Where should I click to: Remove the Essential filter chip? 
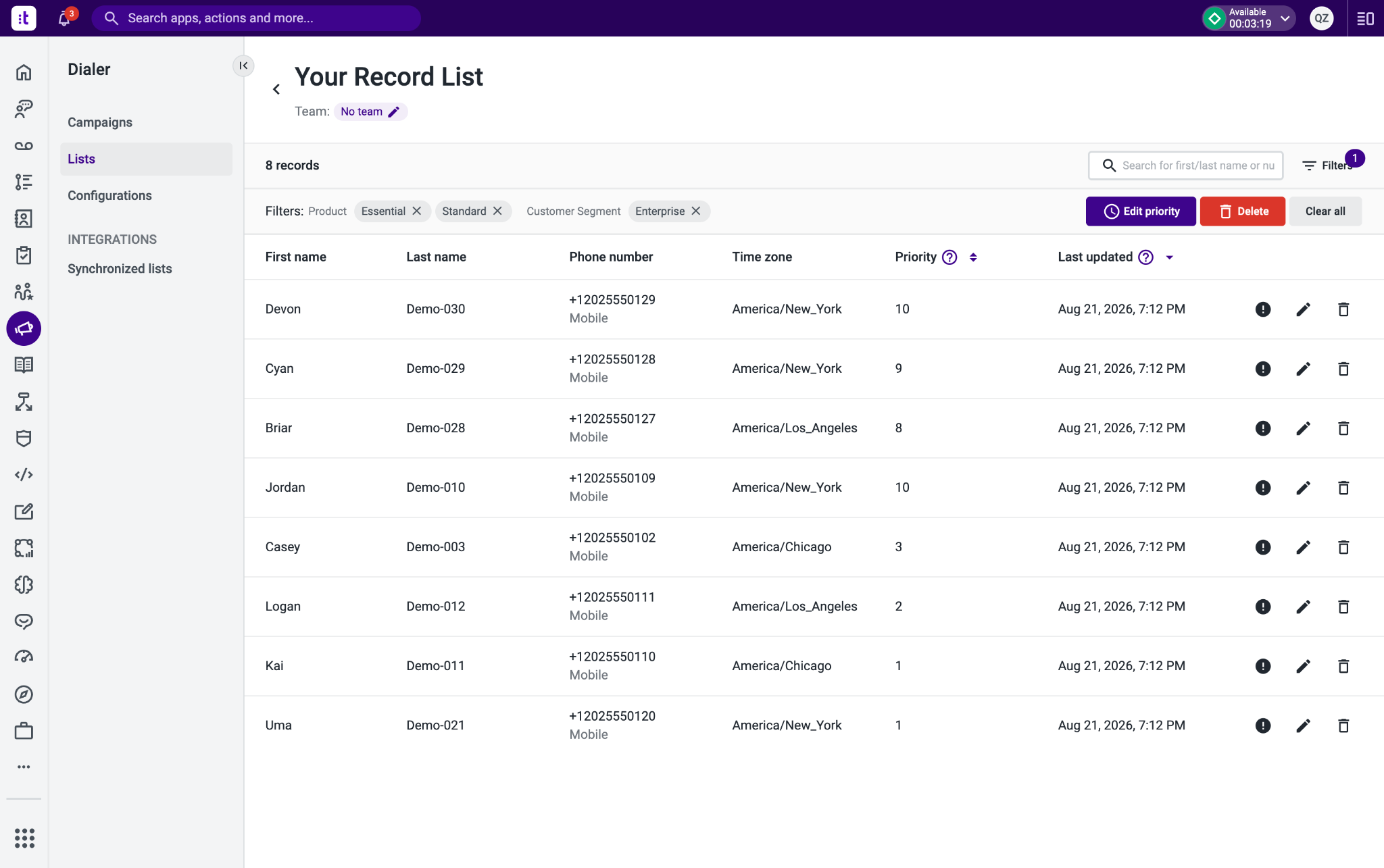pyautogui.click(x=417, y=211)
